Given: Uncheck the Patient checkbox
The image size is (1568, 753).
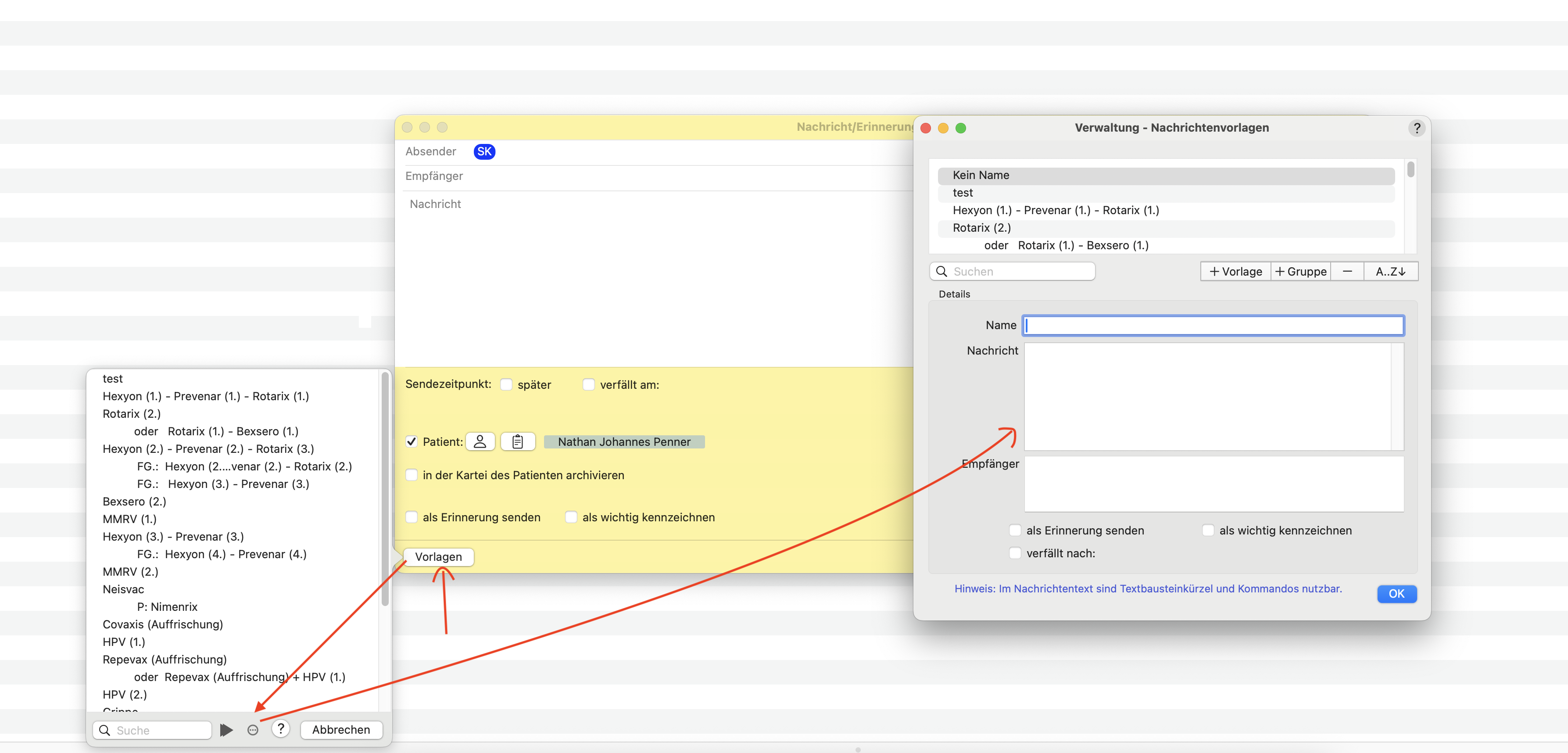Looking at the screenshot, I should pos(412,441).
